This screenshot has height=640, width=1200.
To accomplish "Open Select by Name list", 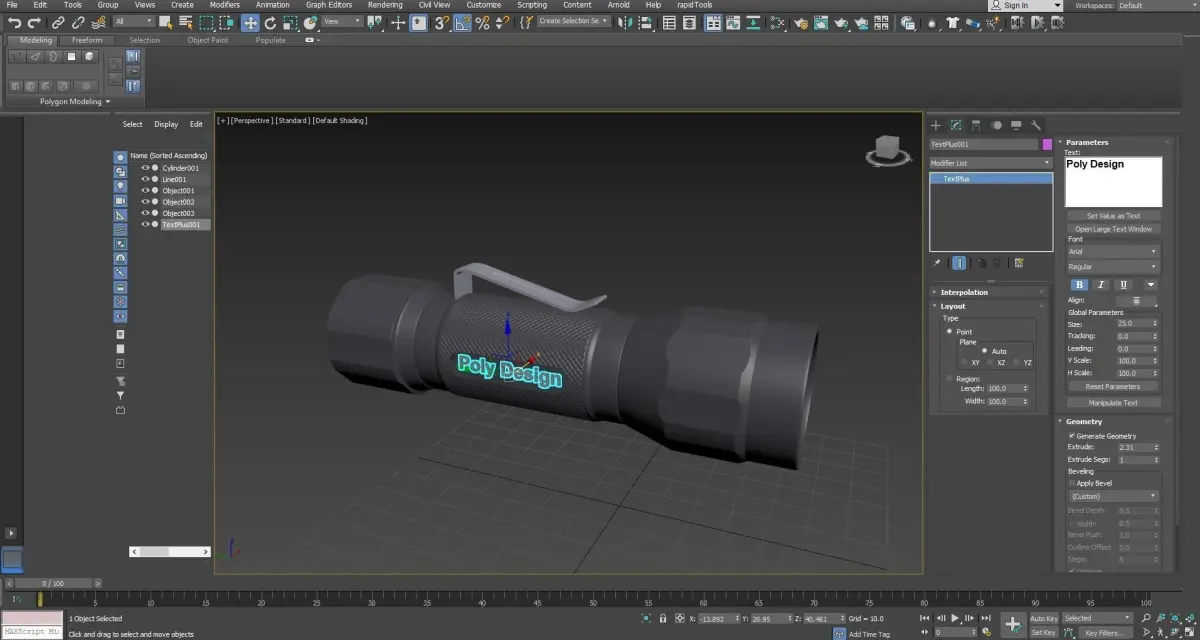I will click(x=186, y=23).
